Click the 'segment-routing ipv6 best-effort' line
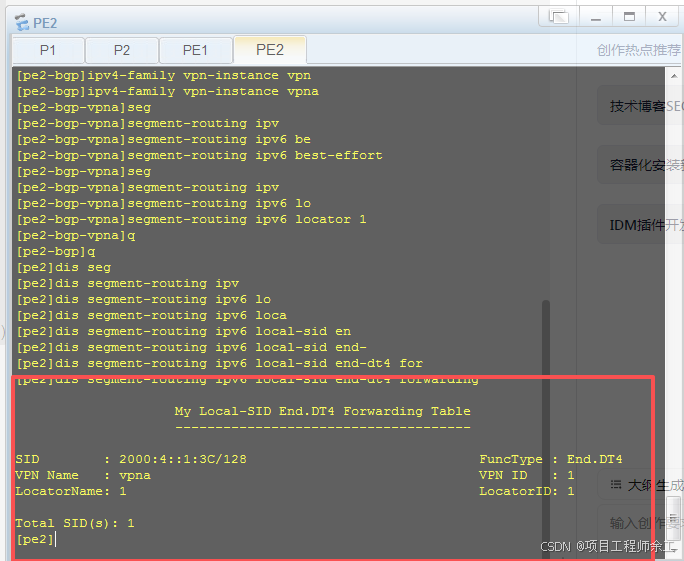The height and width of the screenshot is (561, 684). [x=199, y=156]
